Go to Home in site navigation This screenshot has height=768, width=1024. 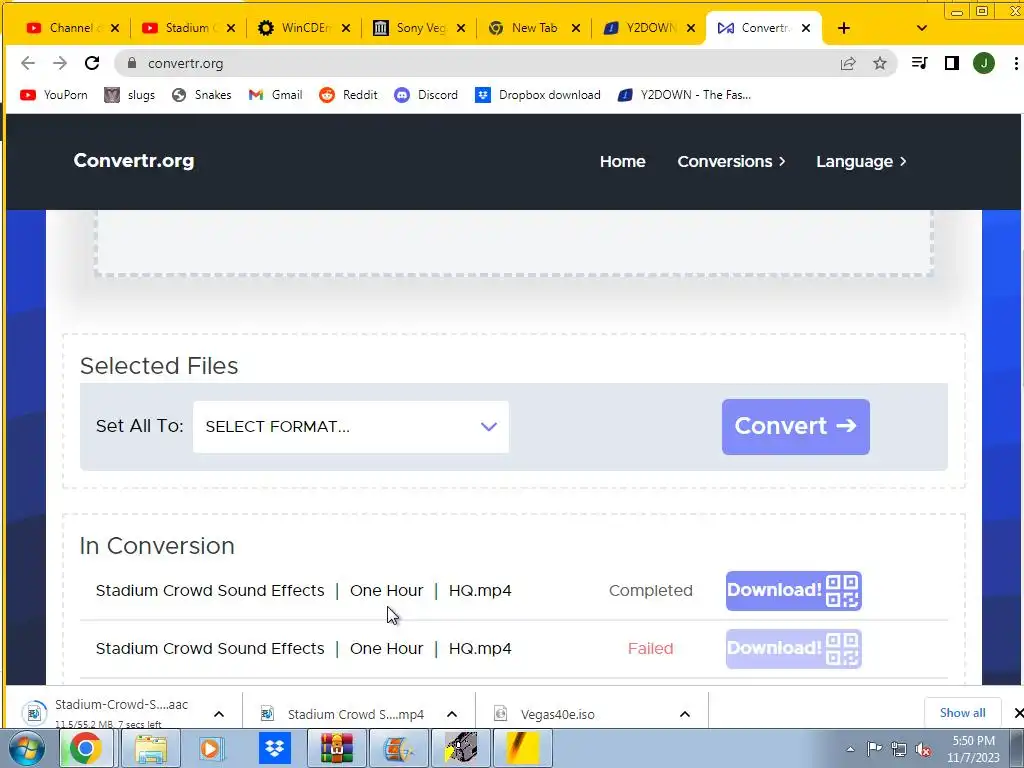pos(622,161)
